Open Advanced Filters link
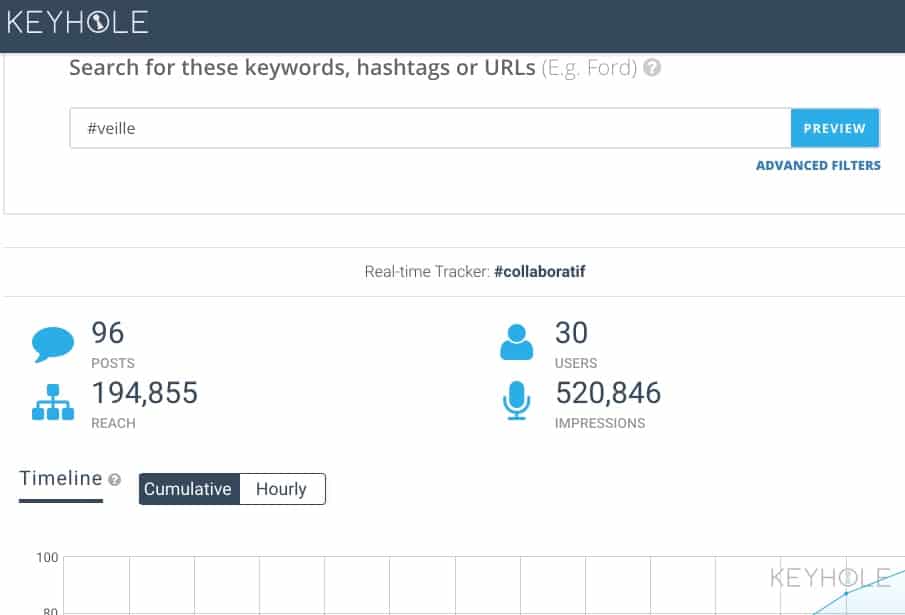905x615 pixels. (818, 166)
